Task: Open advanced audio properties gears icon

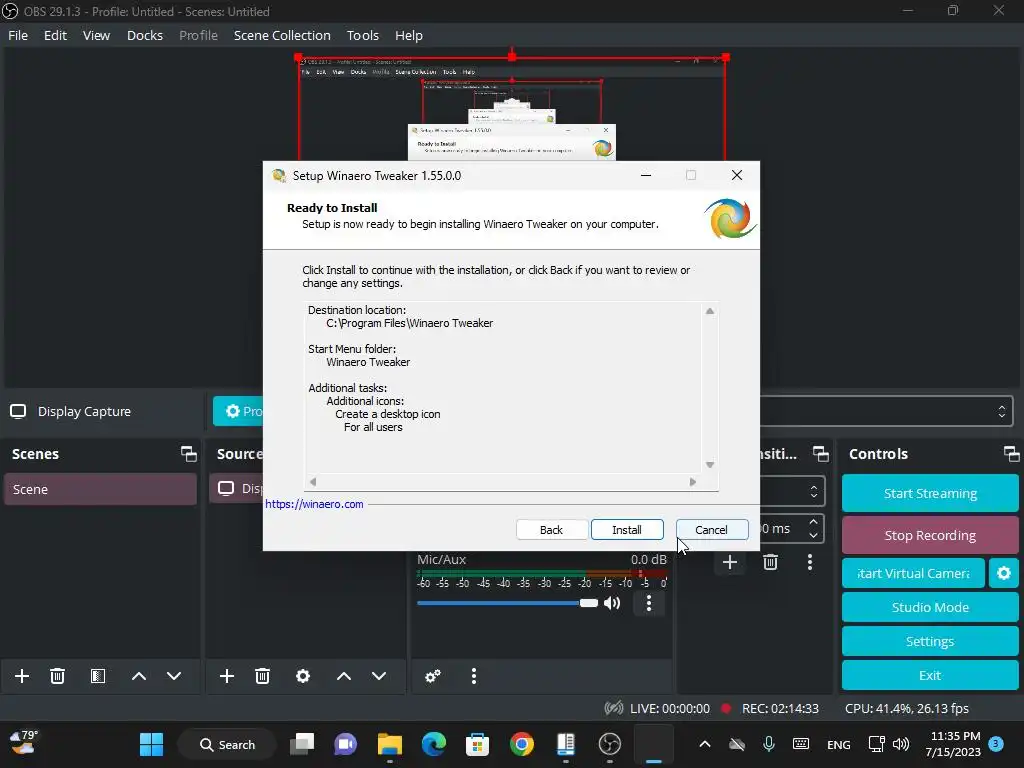Action: click(x=432, y=676)
